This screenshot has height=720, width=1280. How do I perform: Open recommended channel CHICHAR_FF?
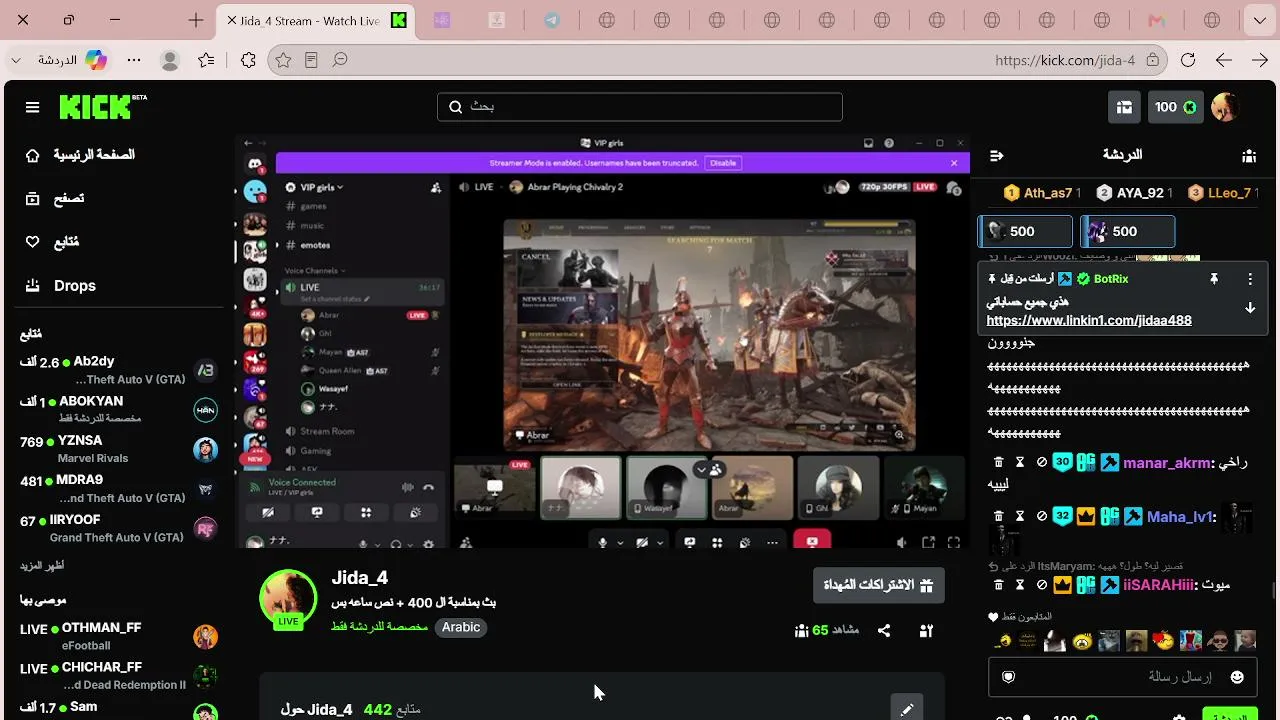point(119,675)
